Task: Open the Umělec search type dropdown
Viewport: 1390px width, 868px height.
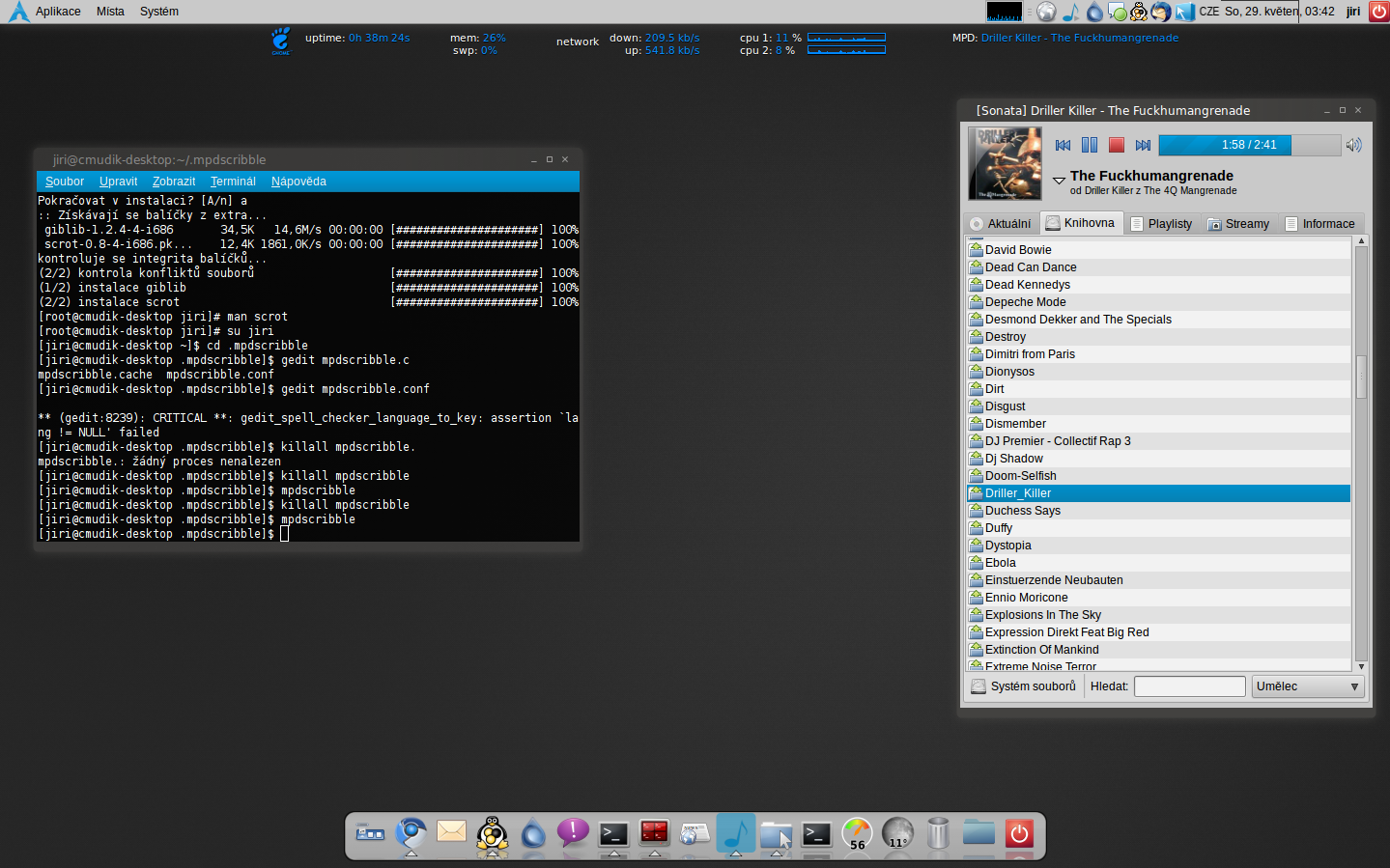Action: 1308,686
